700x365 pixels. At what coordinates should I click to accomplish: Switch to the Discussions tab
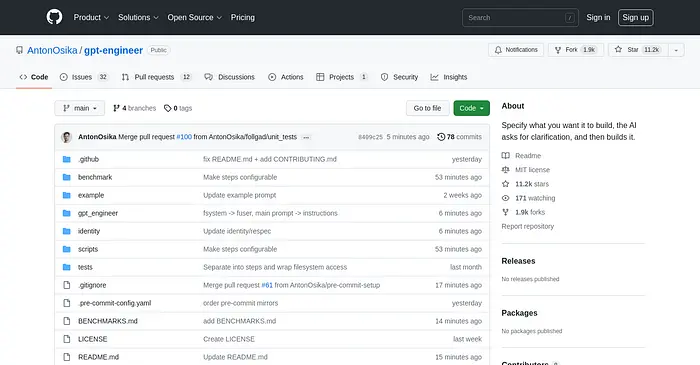click(x=229, y=77)
